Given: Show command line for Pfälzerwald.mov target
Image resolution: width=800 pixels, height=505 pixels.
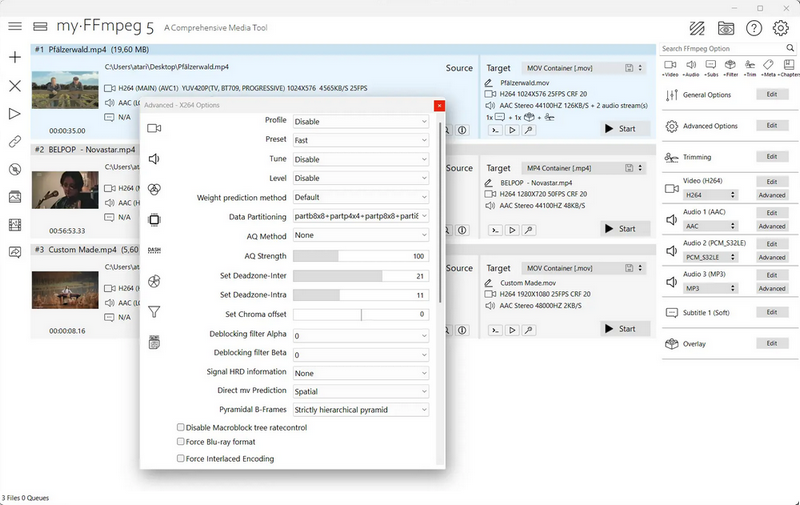Looking at the screenshot, I should point(495,130).
